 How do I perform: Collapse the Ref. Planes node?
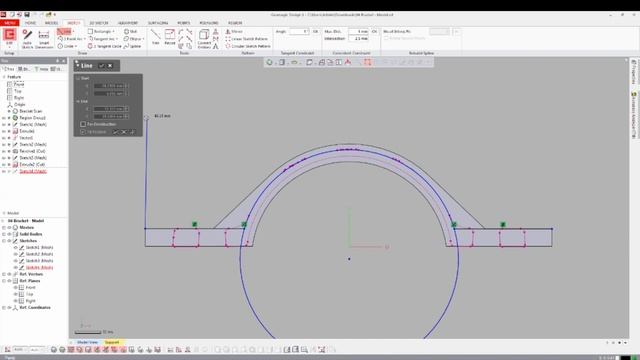coord(4,281)
